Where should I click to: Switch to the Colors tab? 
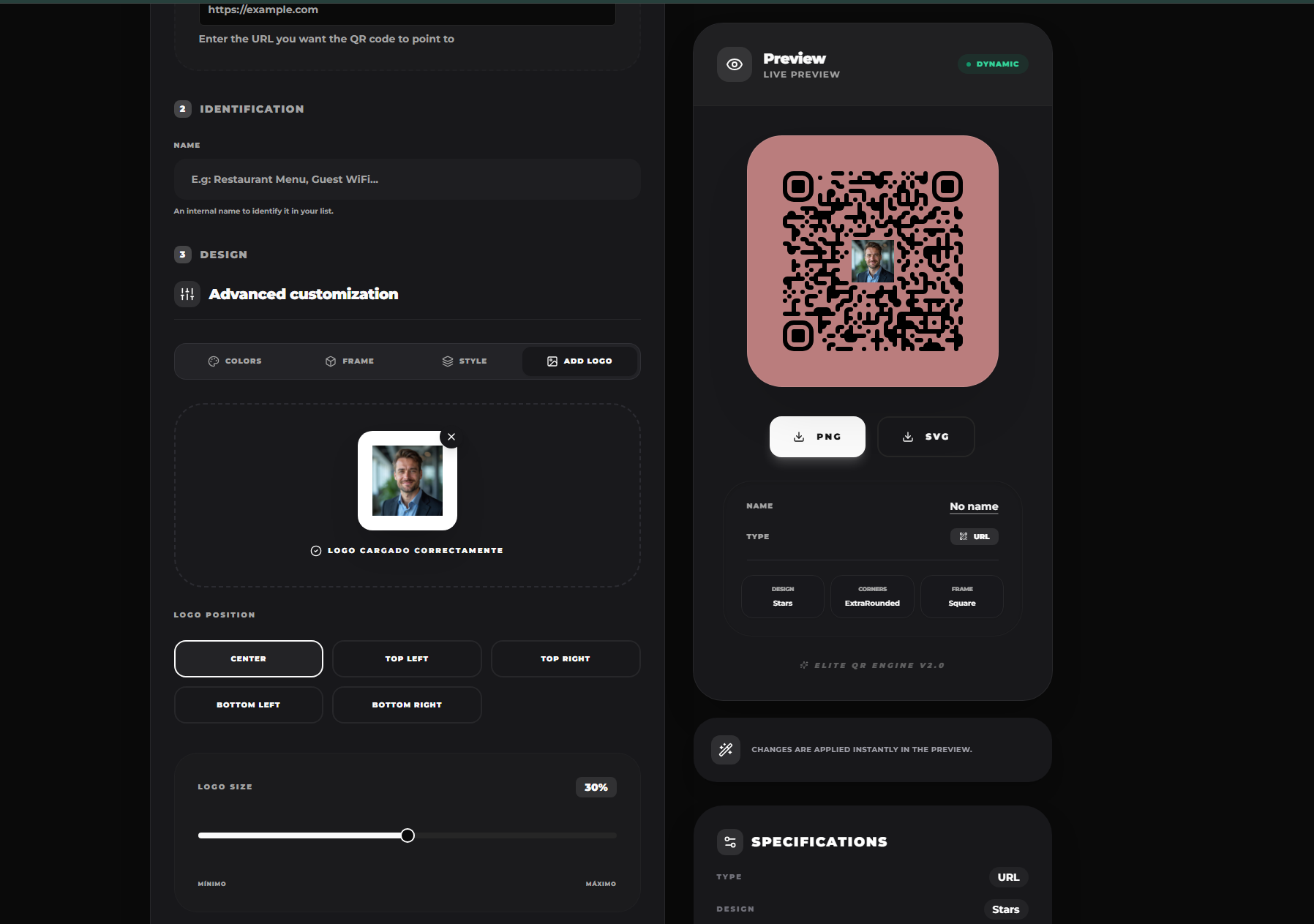(236, 361)
